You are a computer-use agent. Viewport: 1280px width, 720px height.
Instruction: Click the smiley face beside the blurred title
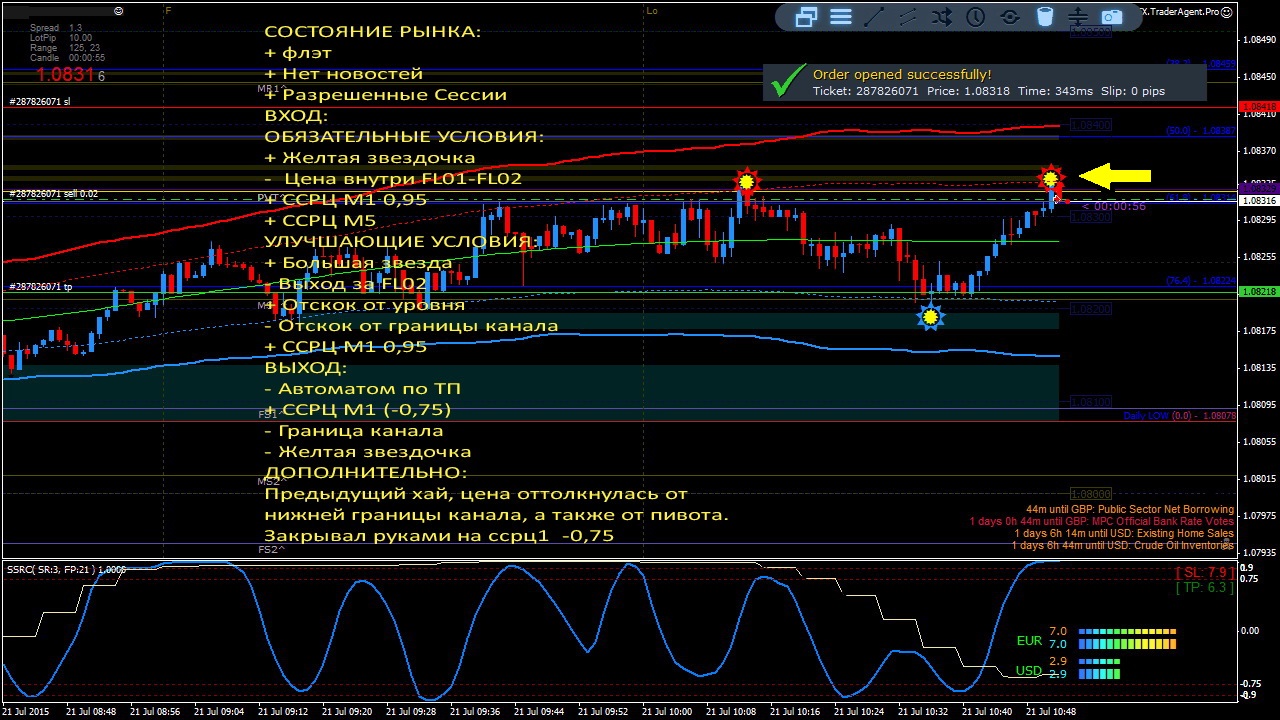pos(119,11)
